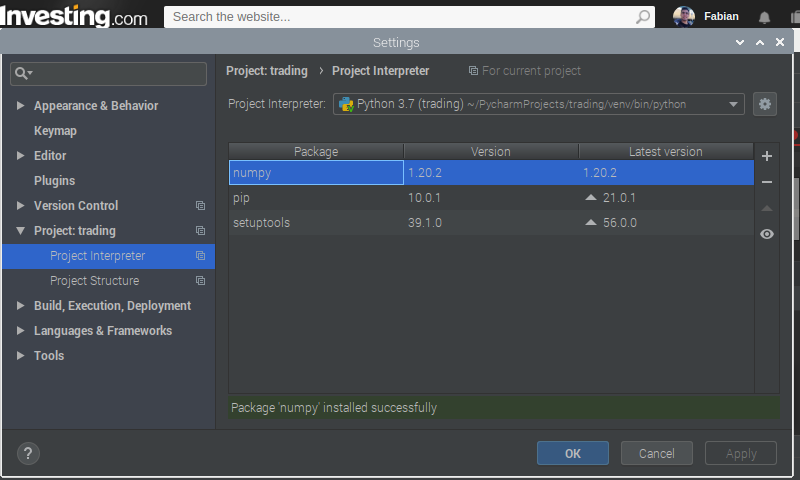The width and height of the screenshot is (800, 480).
Task: Collapse the Settings dialog with the down chevron
Action: [x=740, y=42]
